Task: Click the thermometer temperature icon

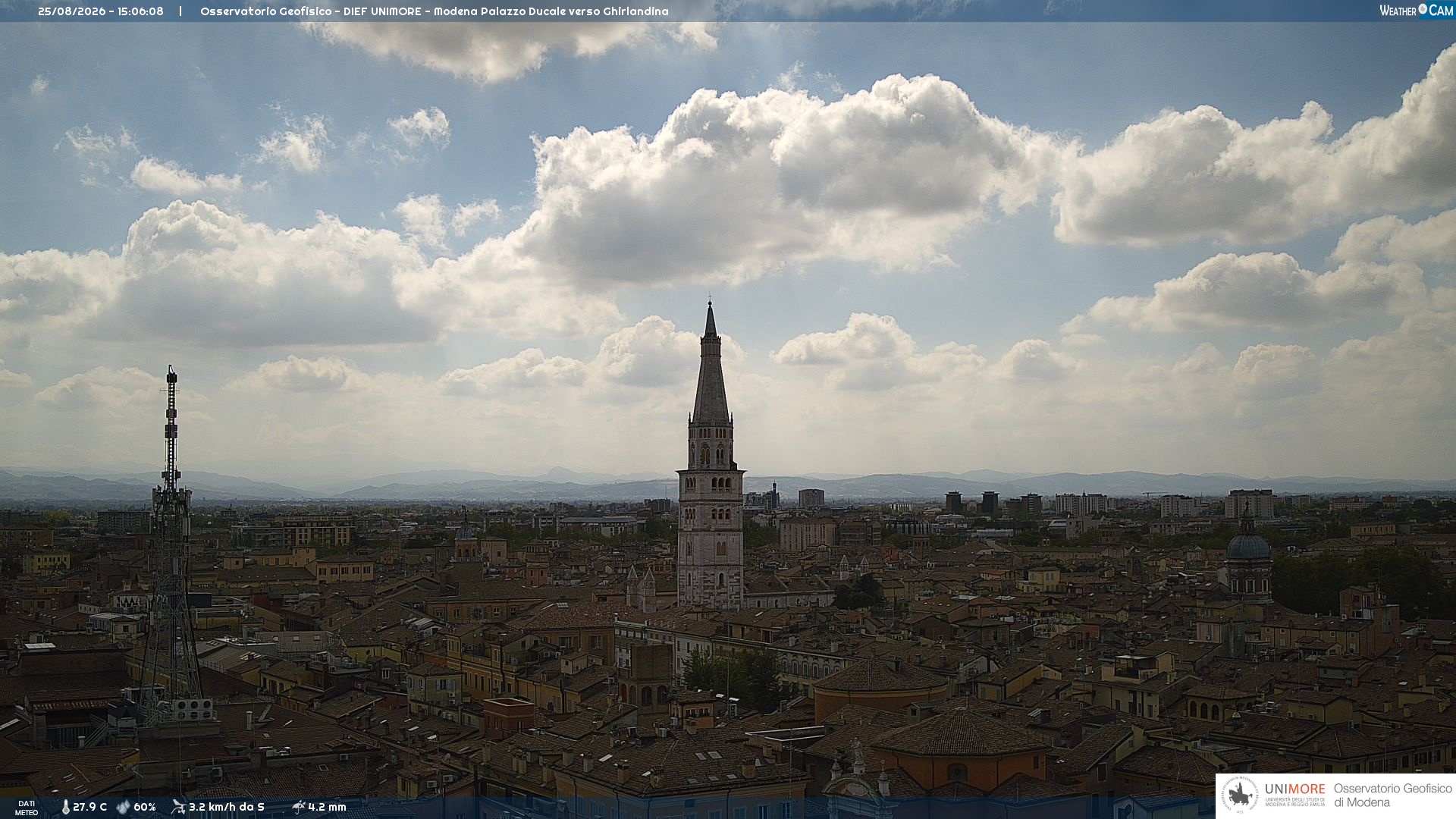Action: [x=65, y=808]
